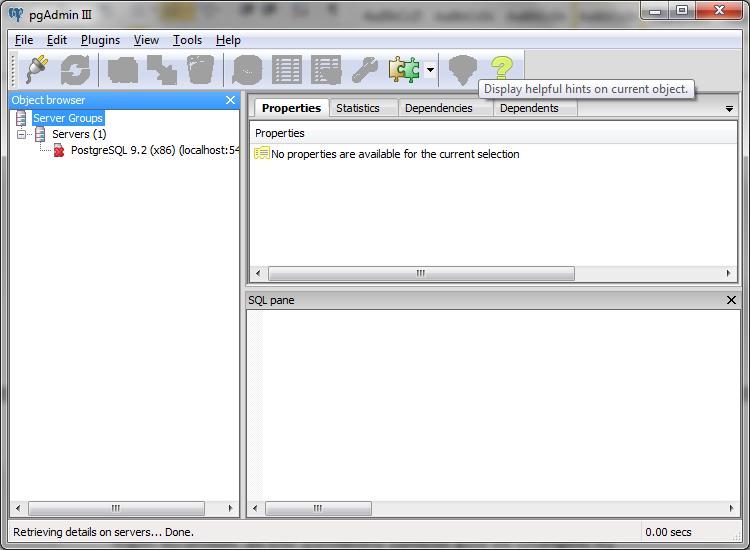Open the SQL query tool icon

(x=247, y=70)
